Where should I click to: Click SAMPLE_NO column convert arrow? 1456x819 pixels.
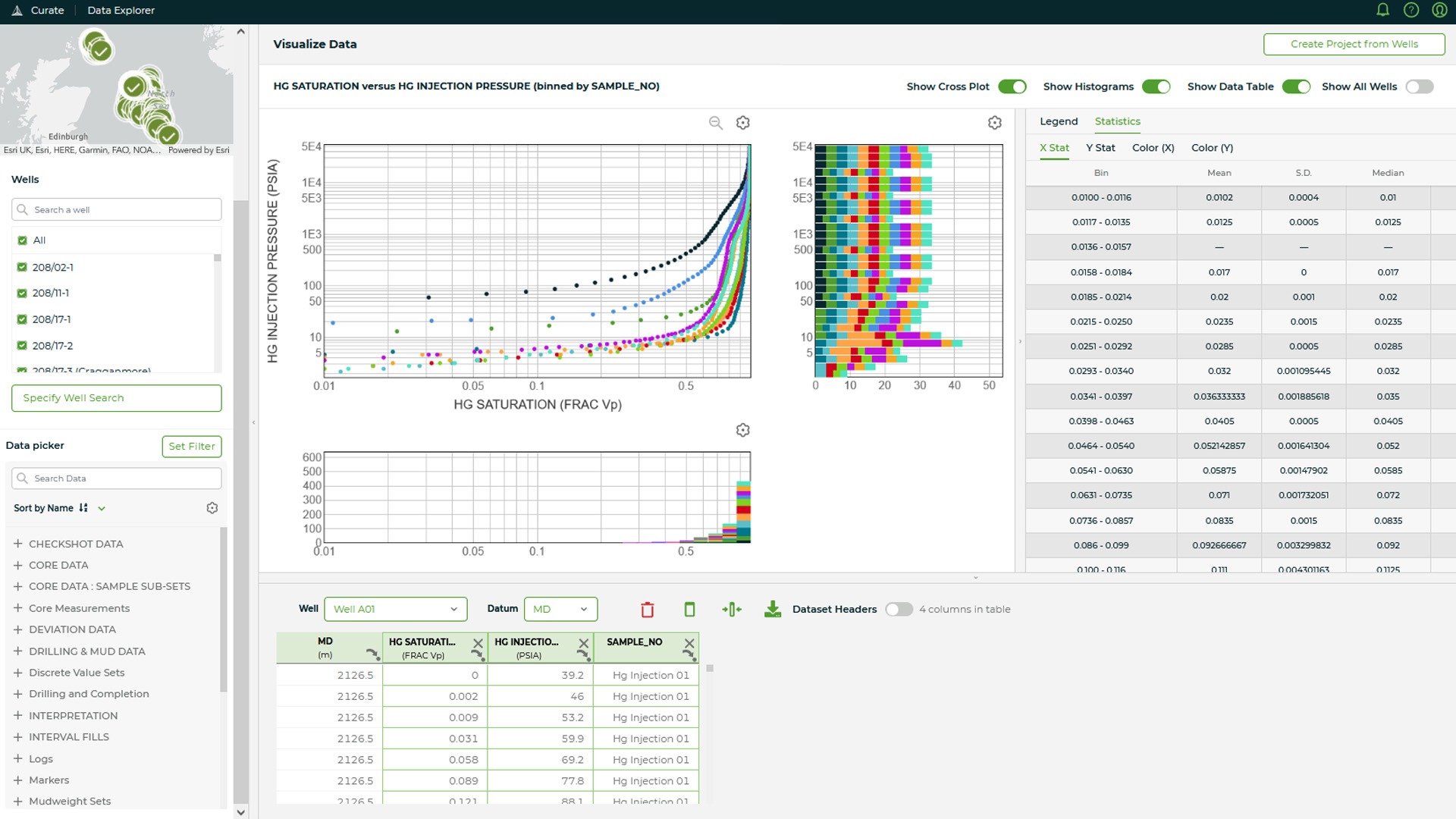pyautogui.click(x=688, y=654)
